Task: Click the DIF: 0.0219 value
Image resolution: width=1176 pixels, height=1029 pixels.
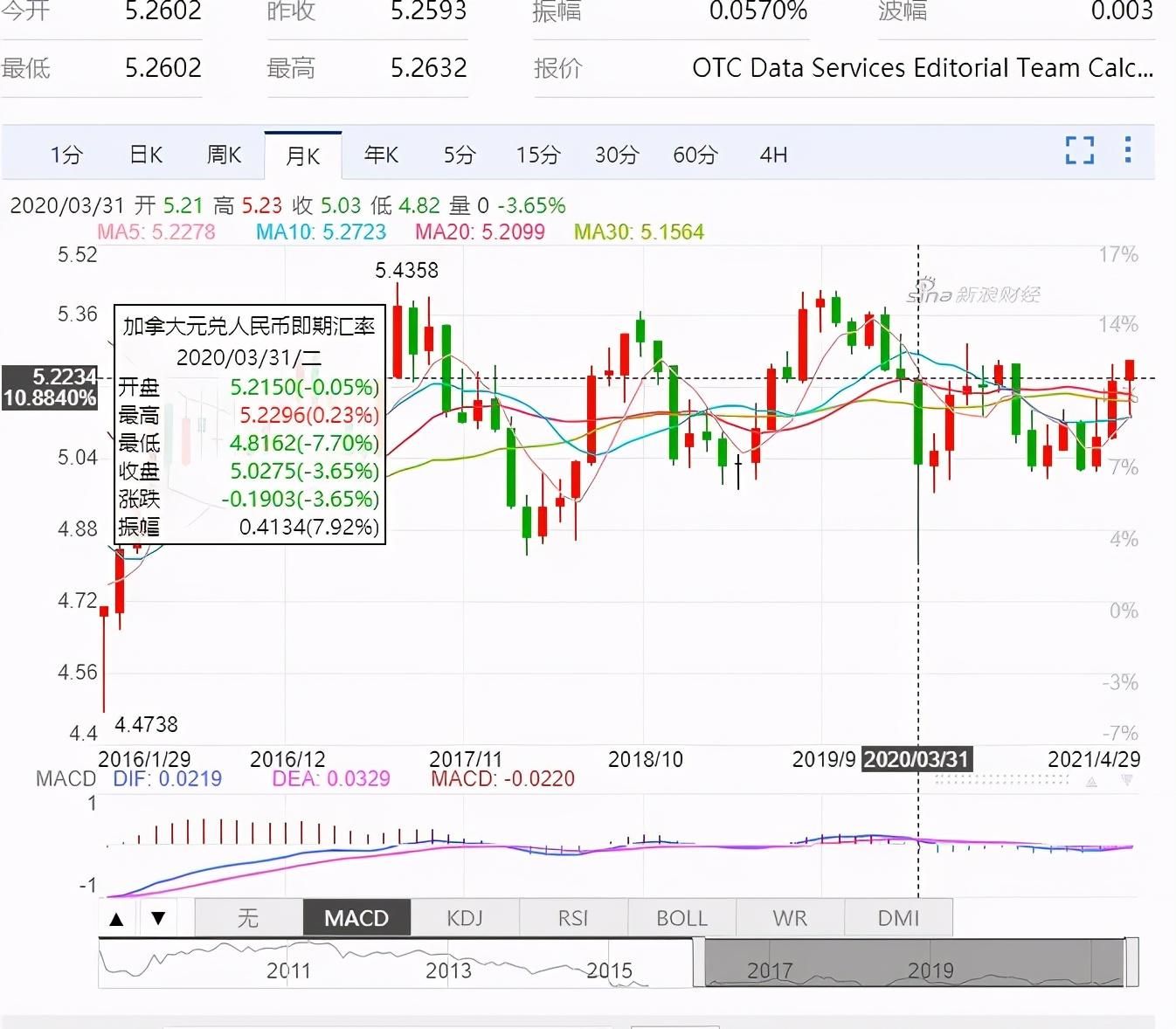Action: (x=168, y=778)
